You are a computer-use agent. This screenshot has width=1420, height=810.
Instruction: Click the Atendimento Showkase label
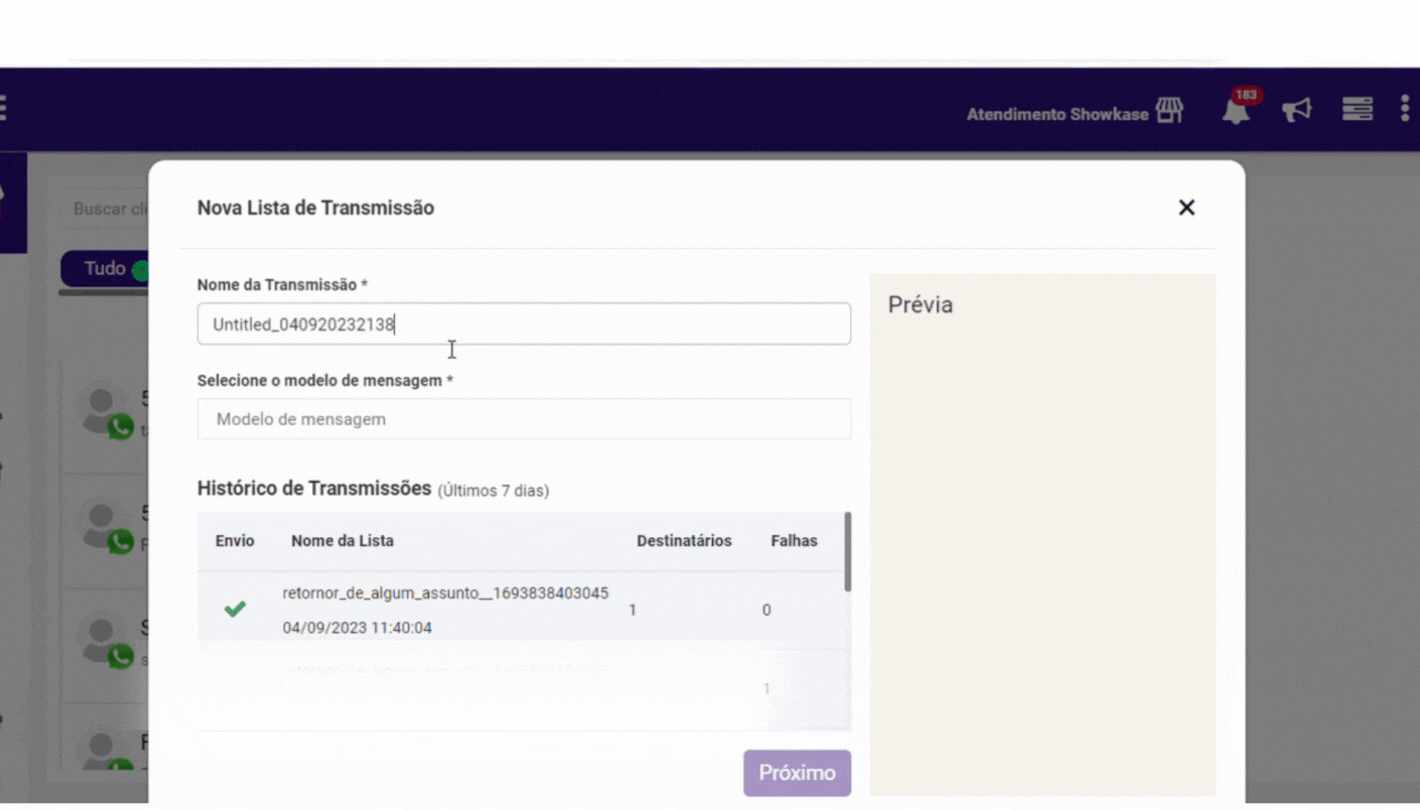(1057, 114)
